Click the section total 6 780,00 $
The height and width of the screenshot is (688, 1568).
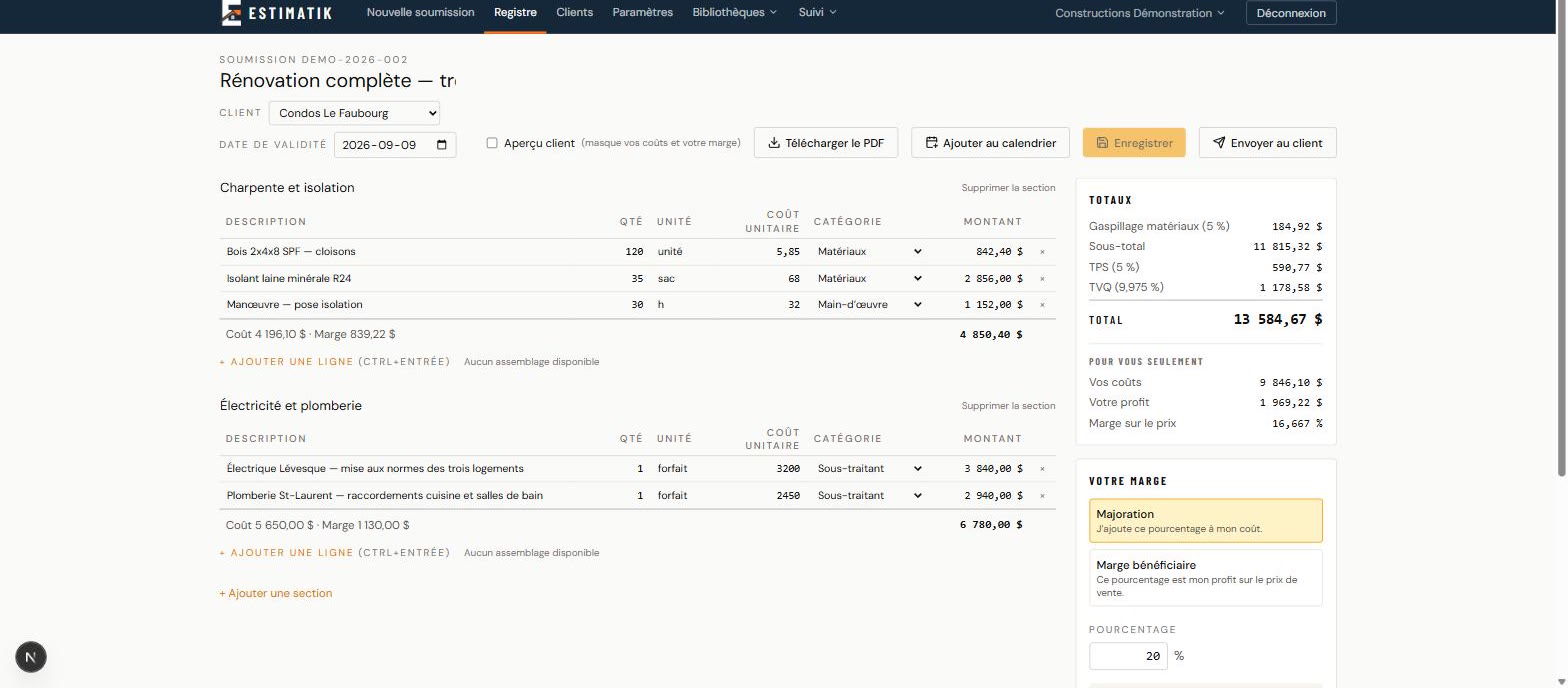coord(991,525)
